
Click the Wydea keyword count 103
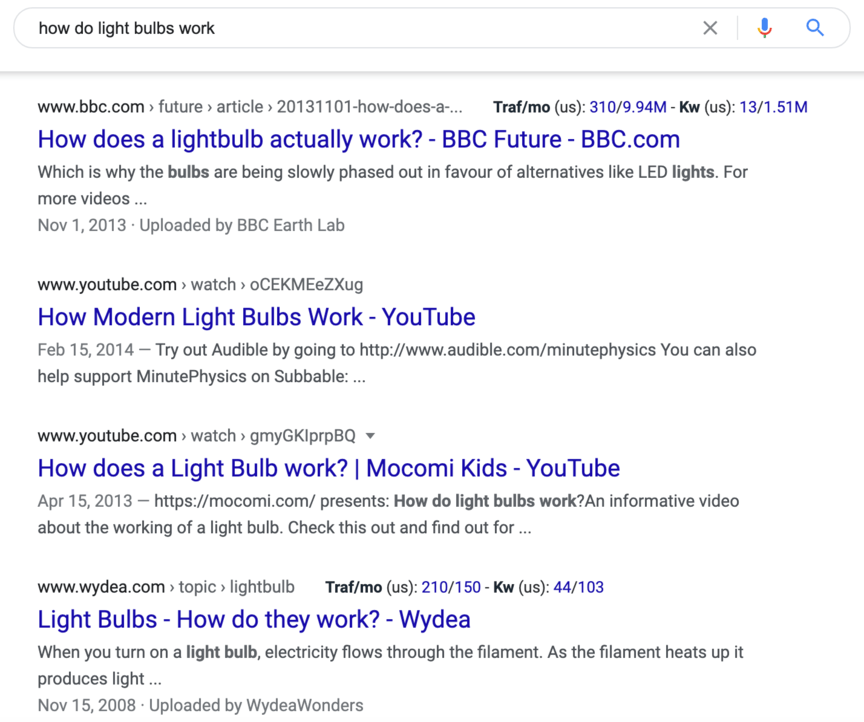(590, 587)
